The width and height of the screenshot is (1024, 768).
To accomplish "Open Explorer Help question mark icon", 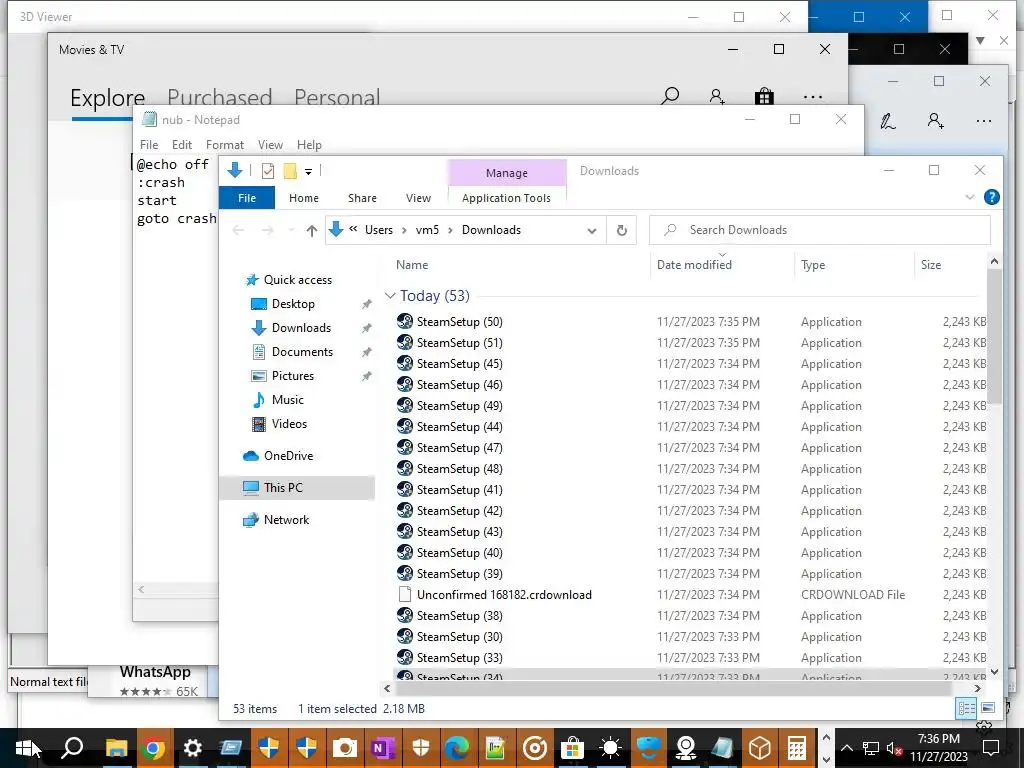I will (991, 197).
